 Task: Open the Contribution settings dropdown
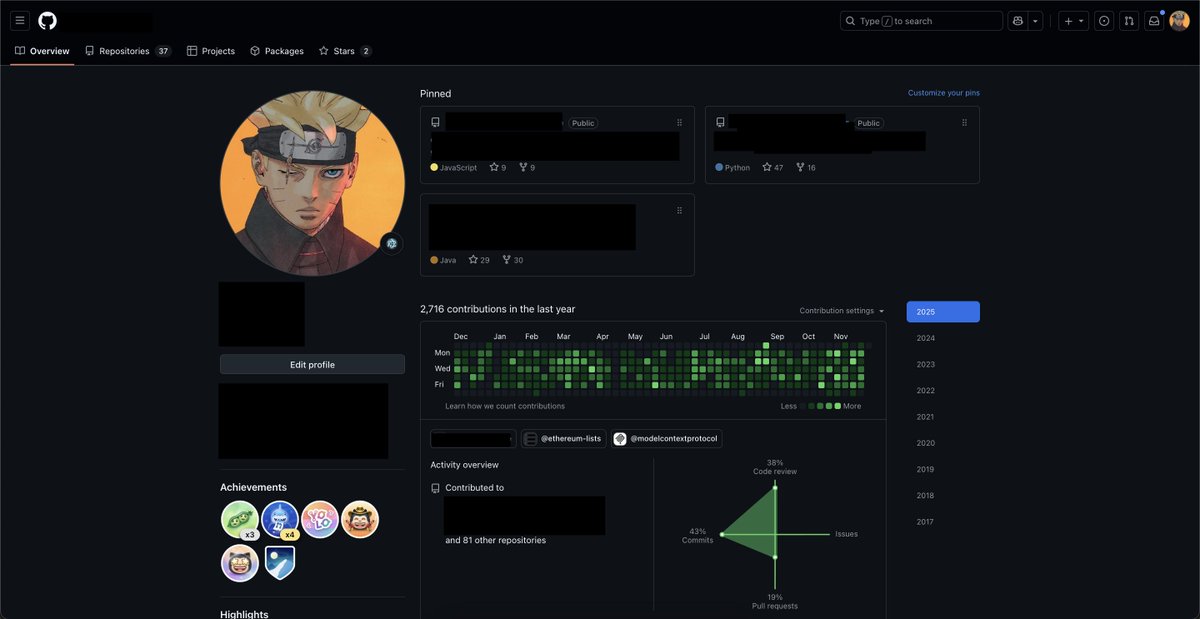[x=842, y=311]
